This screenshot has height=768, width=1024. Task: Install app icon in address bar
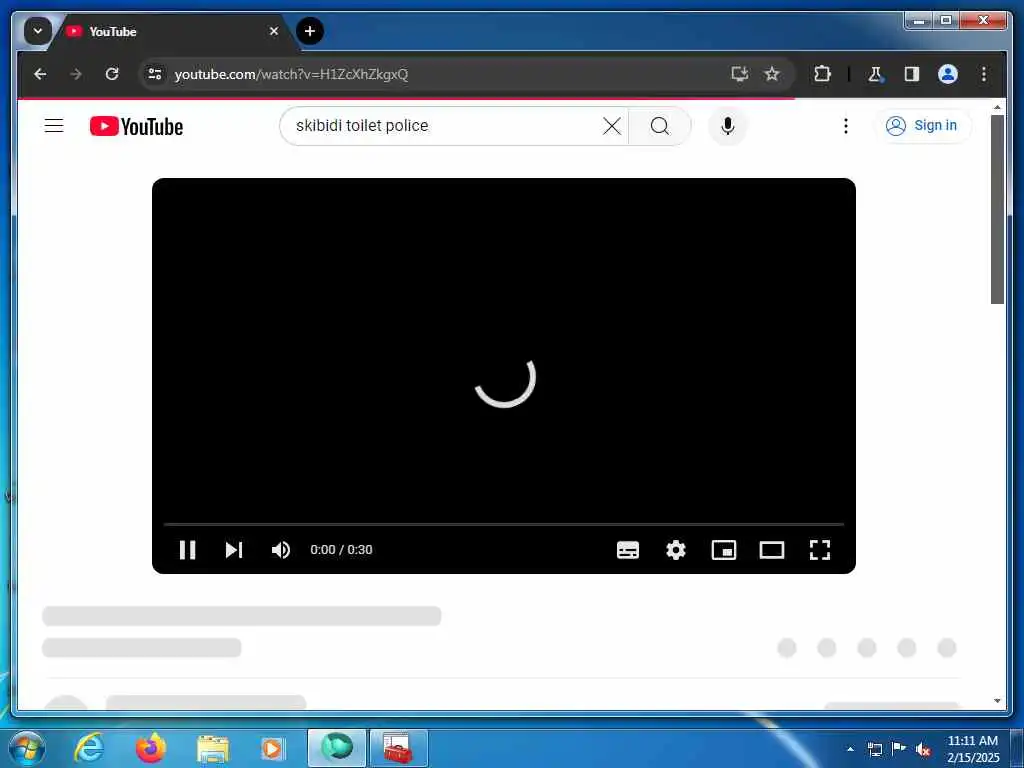tap(739, 74)
